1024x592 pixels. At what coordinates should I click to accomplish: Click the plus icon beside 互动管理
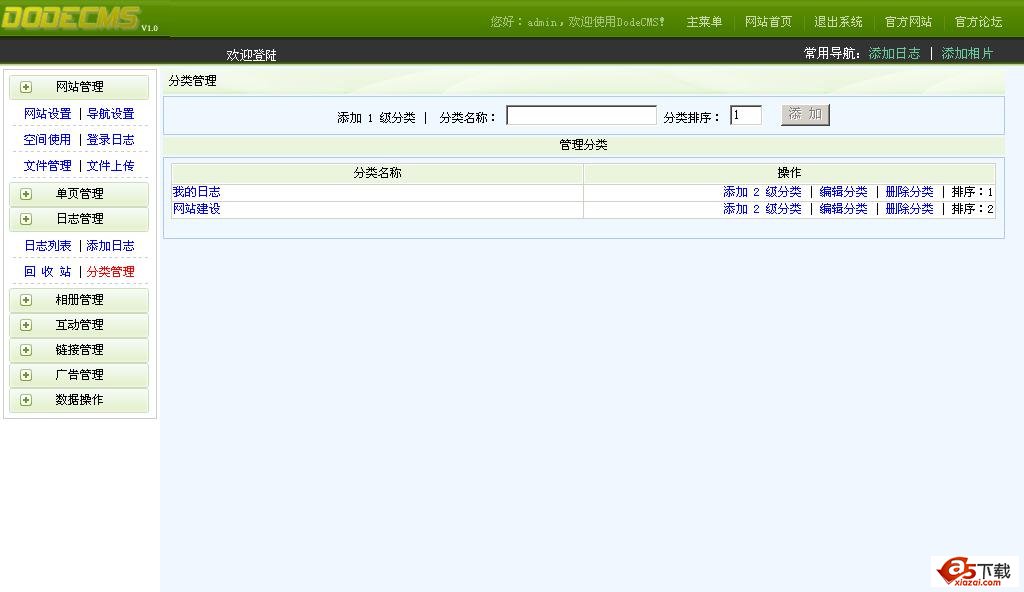point(26,325)
